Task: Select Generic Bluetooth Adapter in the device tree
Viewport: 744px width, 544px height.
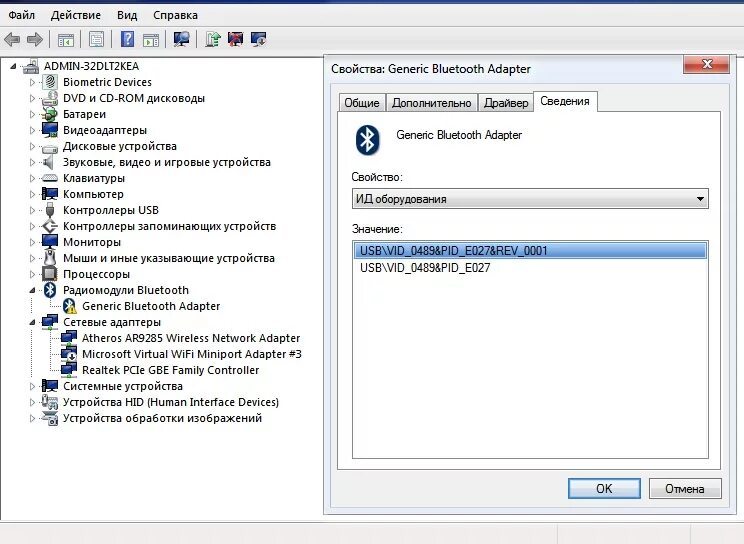Action: tap(151, 306)
